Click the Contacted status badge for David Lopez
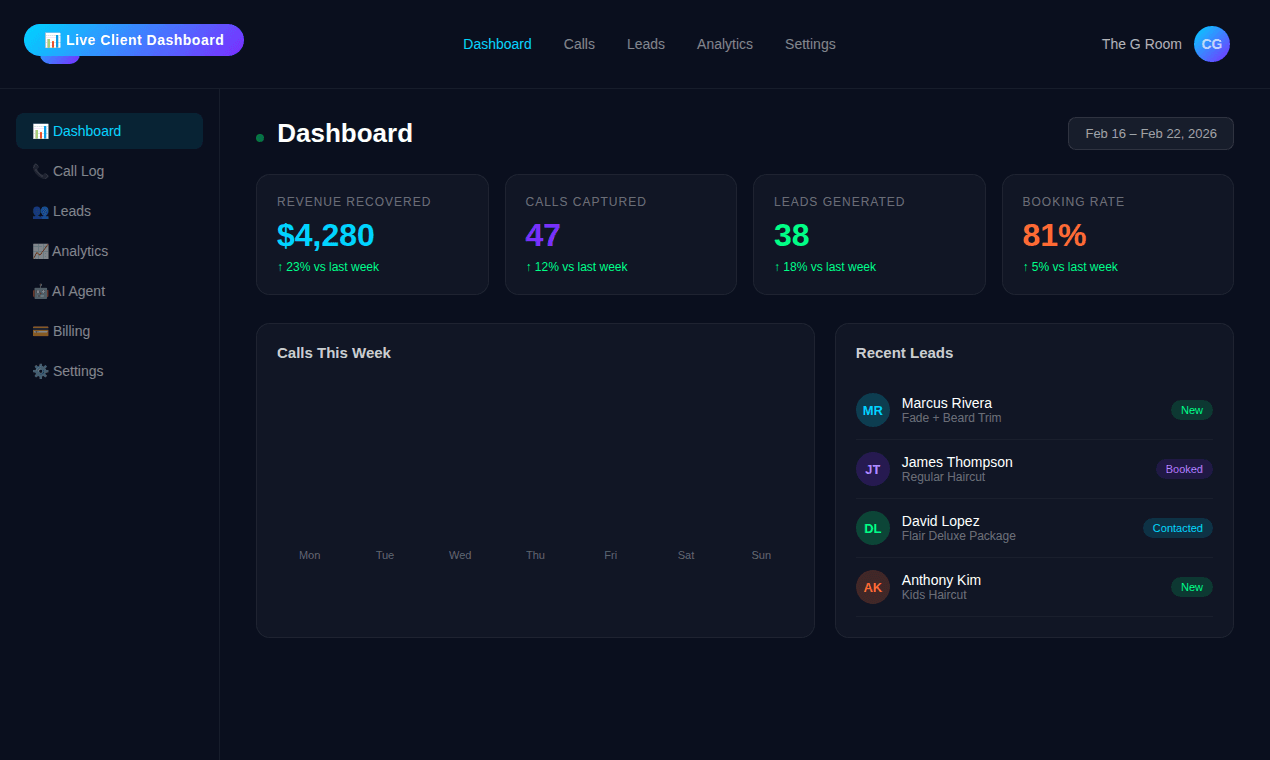Image resolution: width=1270 pixels, height=760 pixels. click(x=1177, y=528)
